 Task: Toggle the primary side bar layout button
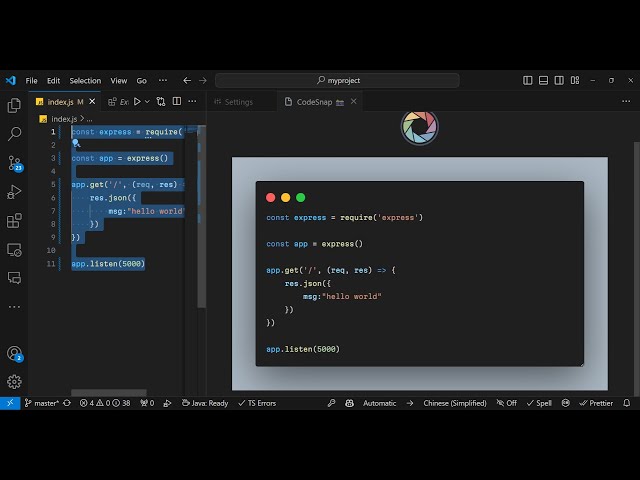(x=528, y=81)
